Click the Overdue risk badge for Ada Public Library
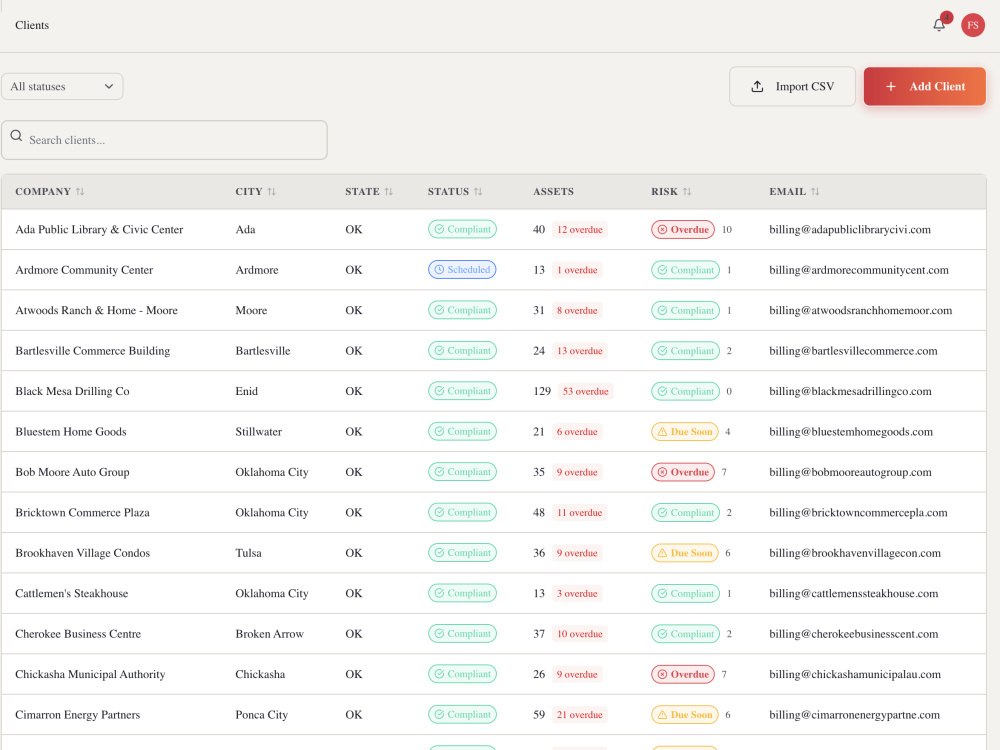This screenshot has height=750, width=1000. [x=682, y=230]
